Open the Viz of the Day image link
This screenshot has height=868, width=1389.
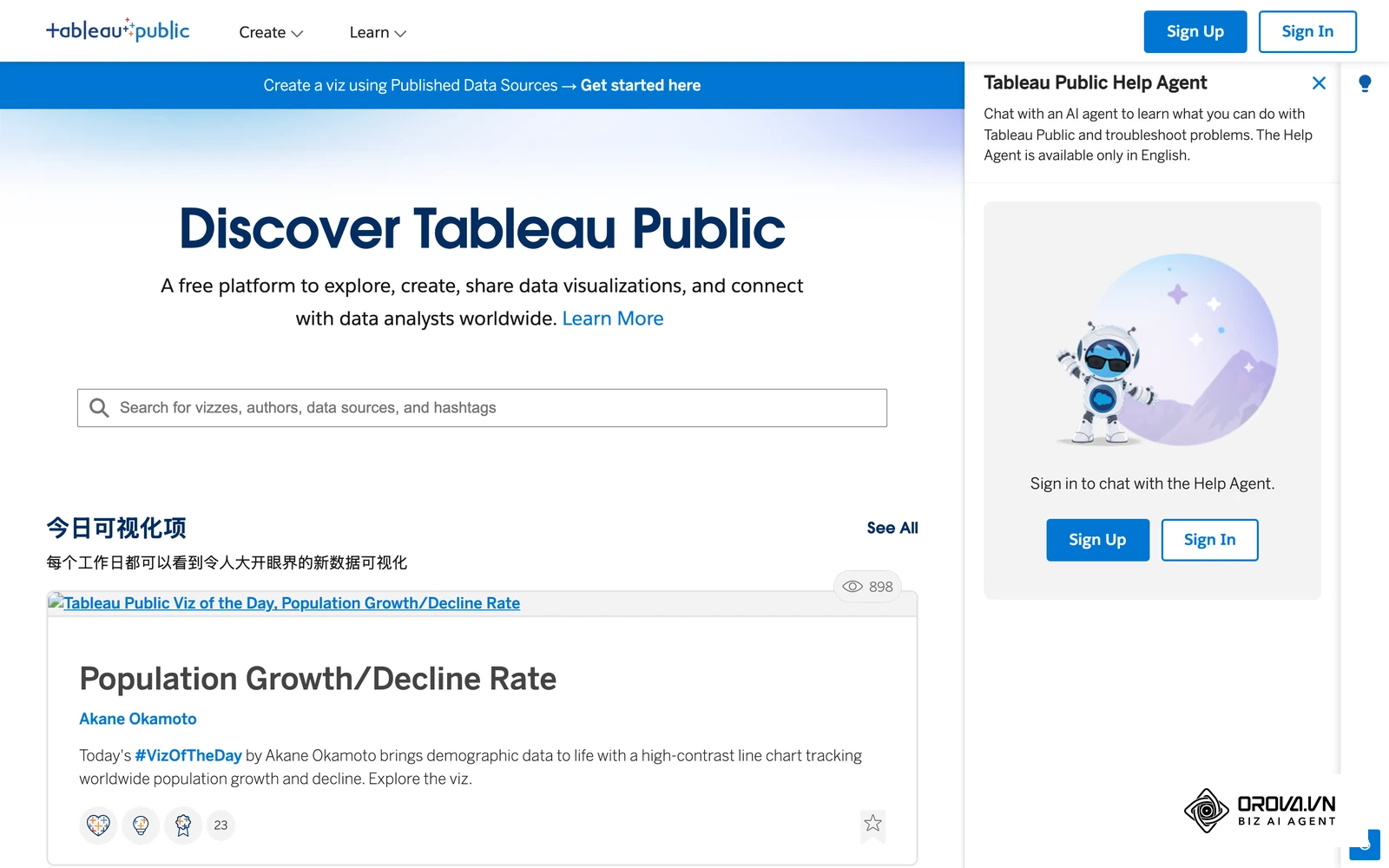pos(284,603)
